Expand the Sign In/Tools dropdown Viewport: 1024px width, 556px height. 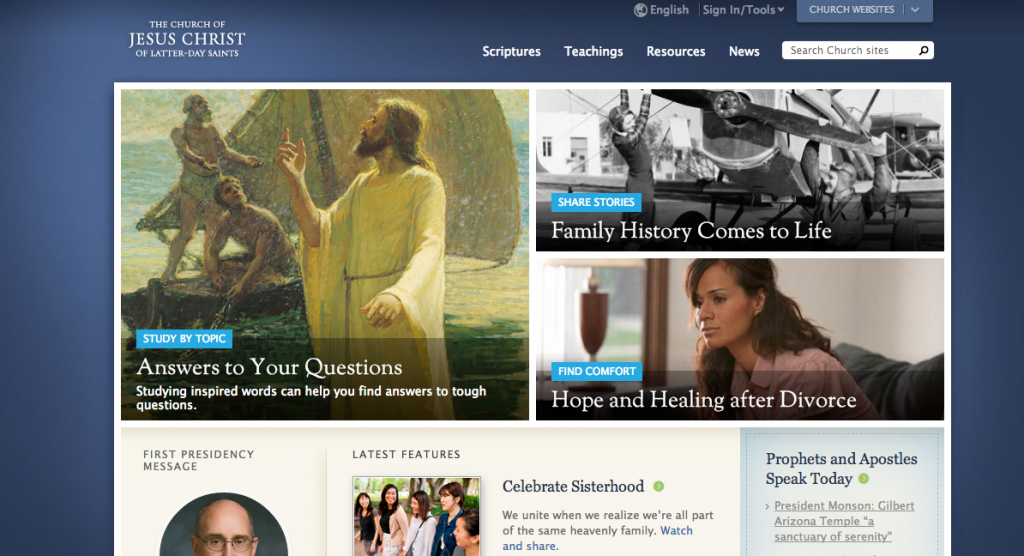(743, 10)
